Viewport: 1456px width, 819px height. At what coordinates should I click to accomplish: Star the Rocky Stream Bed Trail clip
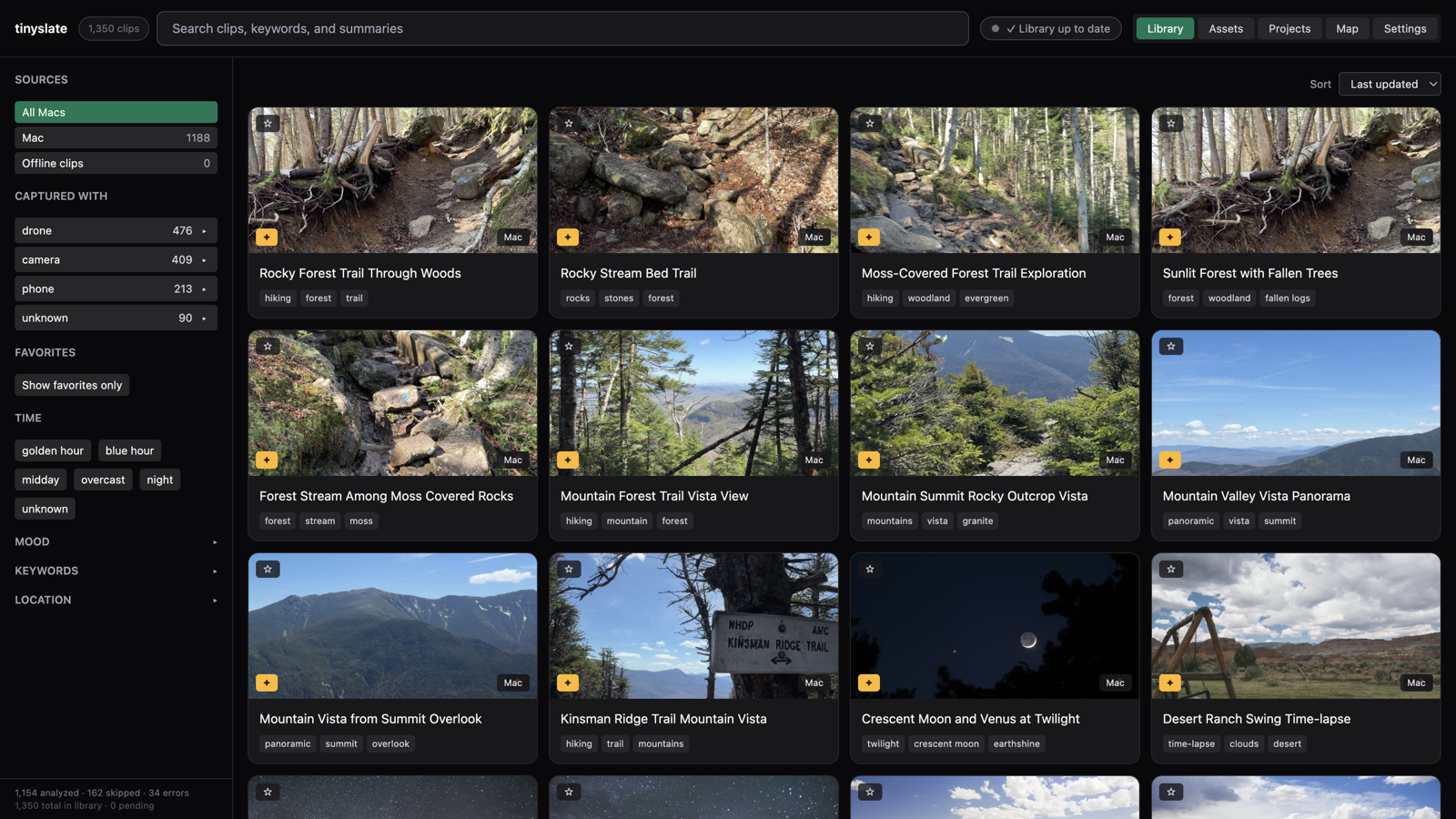(x=569, y=124)
